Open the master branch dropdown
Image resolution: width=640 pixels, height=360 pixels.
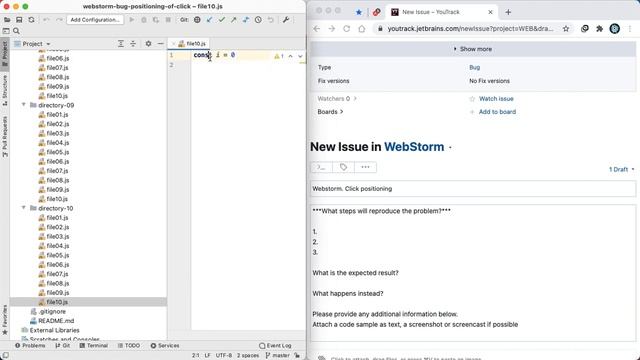(x=278, y=356)
